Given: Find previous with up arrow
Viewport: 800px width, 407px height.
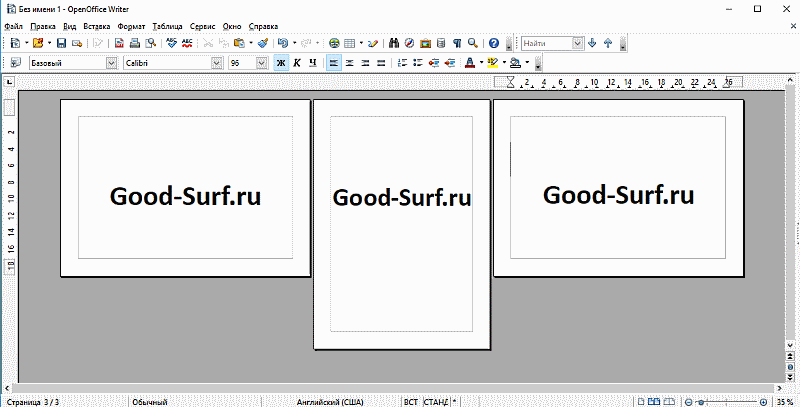Looking at the screenshot, I should (x=608, y=43).
